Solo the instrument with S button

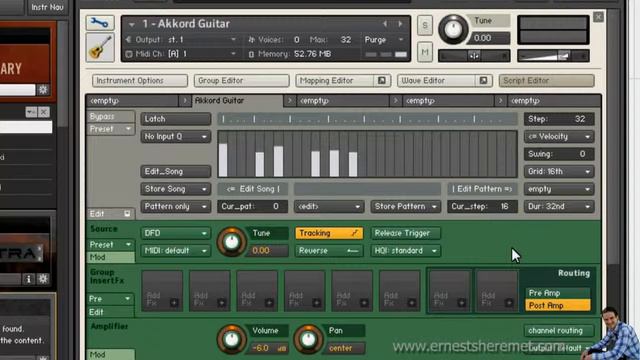[x=425, y=25]
